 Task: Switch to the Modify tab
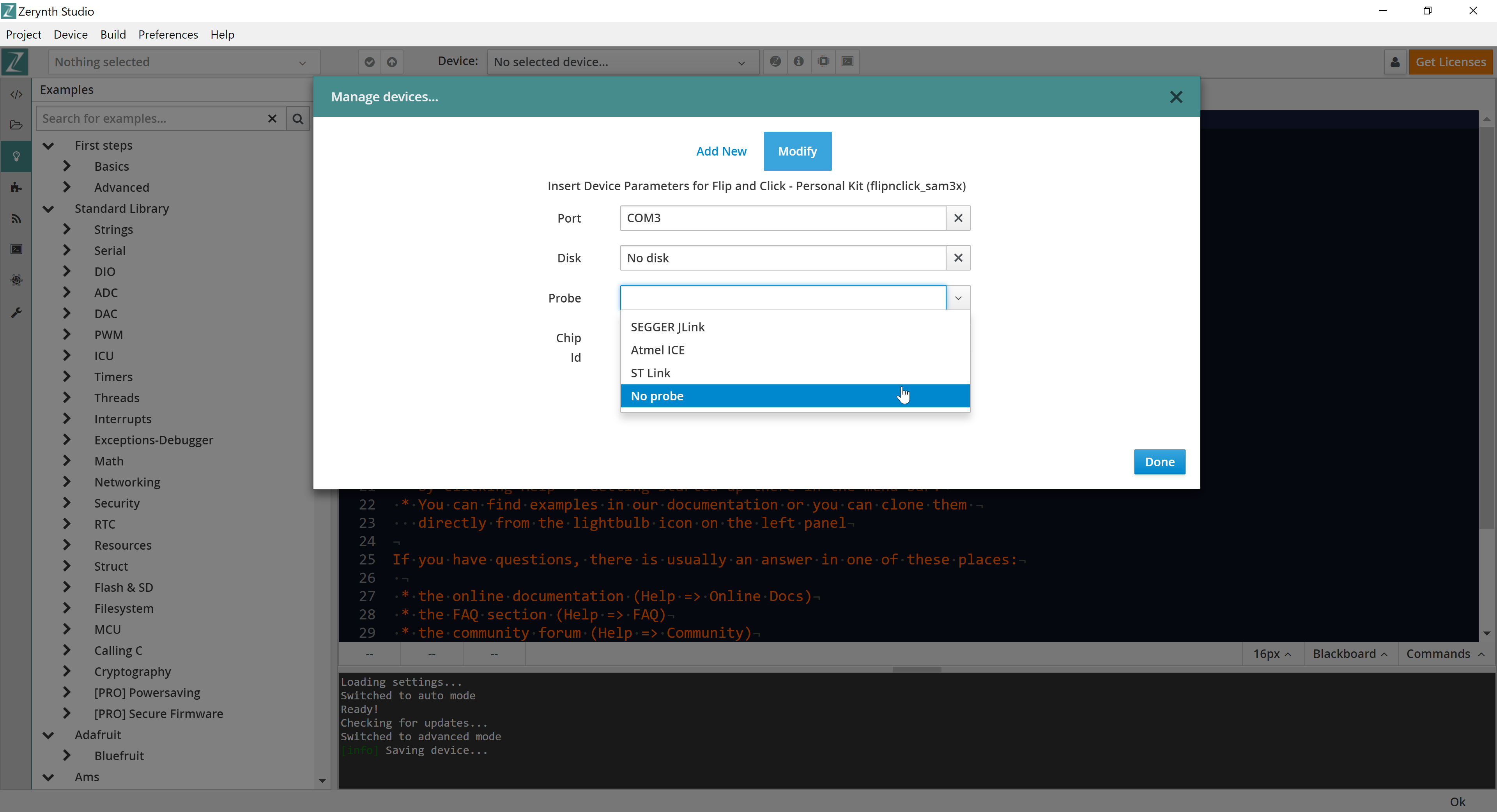point(797,151)
